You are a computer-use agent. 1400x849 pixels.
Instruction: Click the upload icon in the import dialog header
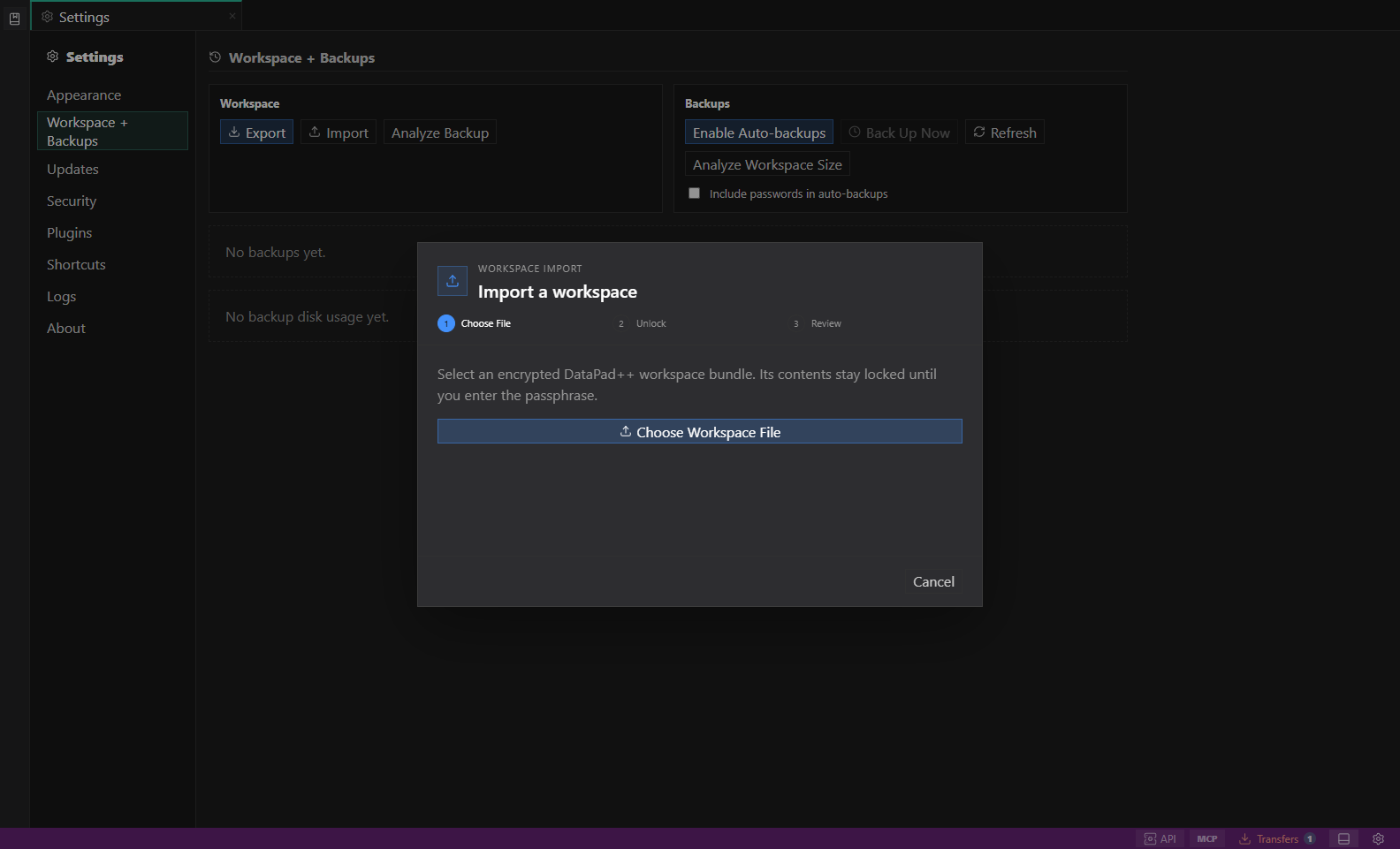click(453, 281)
